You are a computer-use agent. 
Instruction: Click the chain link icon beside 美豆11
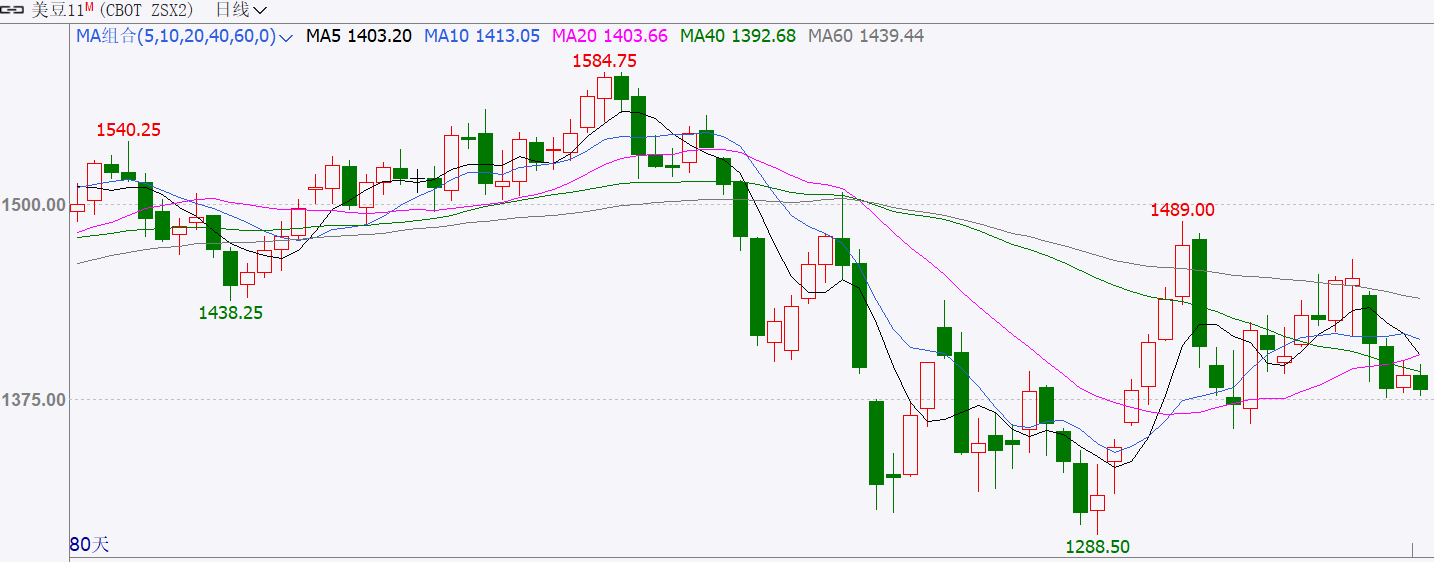coord(14,10)
